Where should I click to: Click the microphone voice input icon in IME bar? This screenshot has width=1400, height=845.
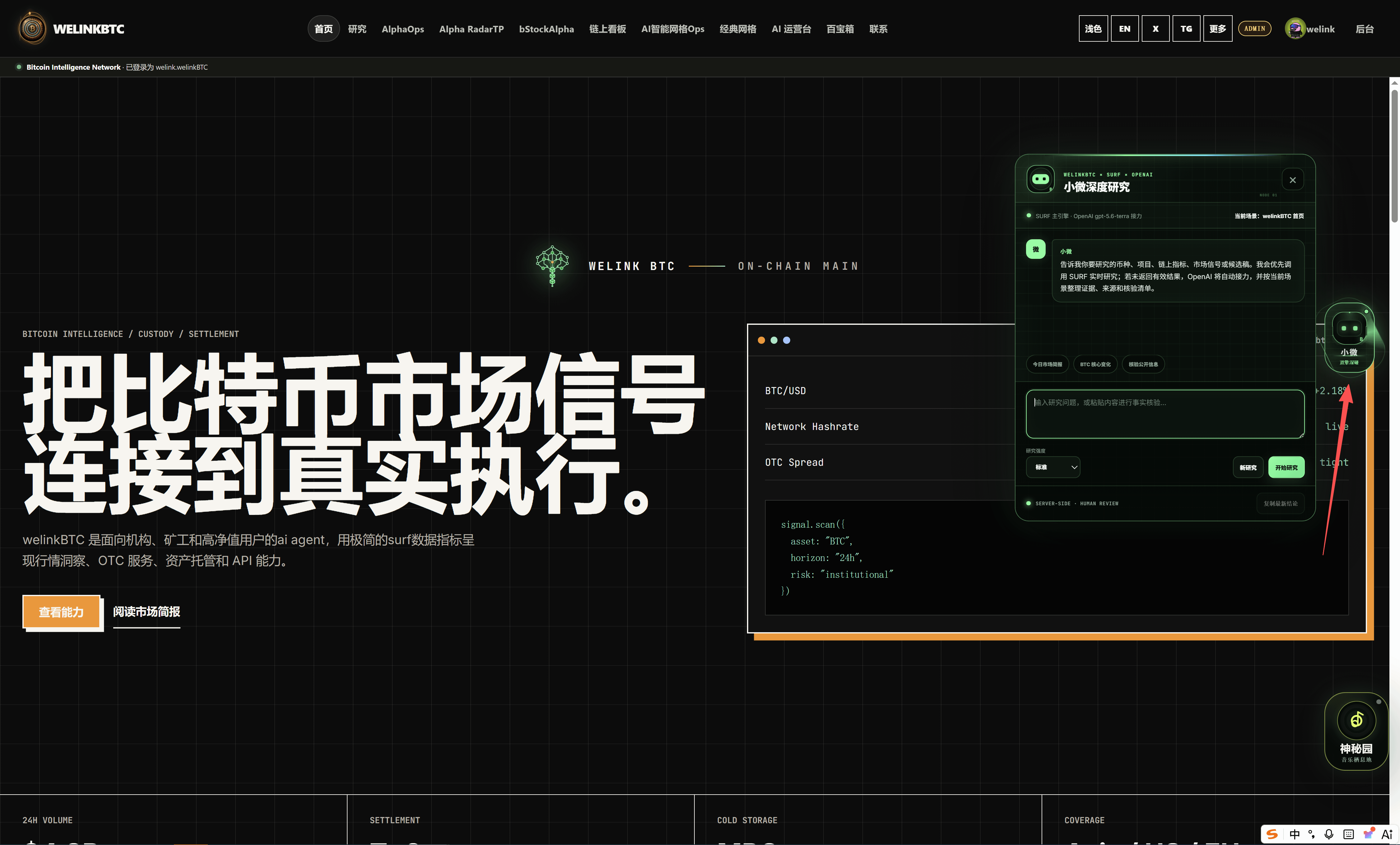1328,833
